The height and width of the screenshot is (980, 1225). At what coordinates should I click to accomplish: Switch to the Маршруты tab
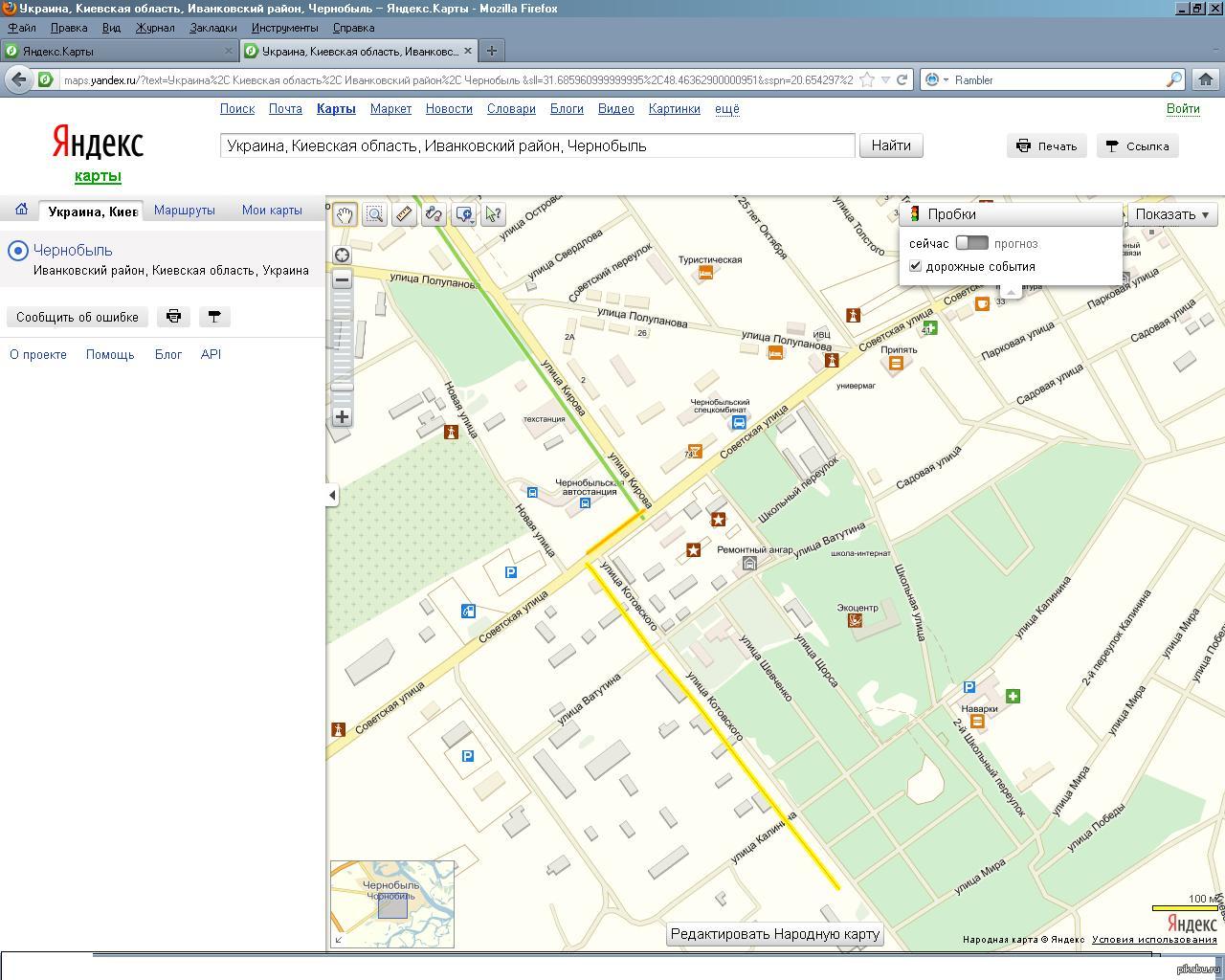coord(185,210)
